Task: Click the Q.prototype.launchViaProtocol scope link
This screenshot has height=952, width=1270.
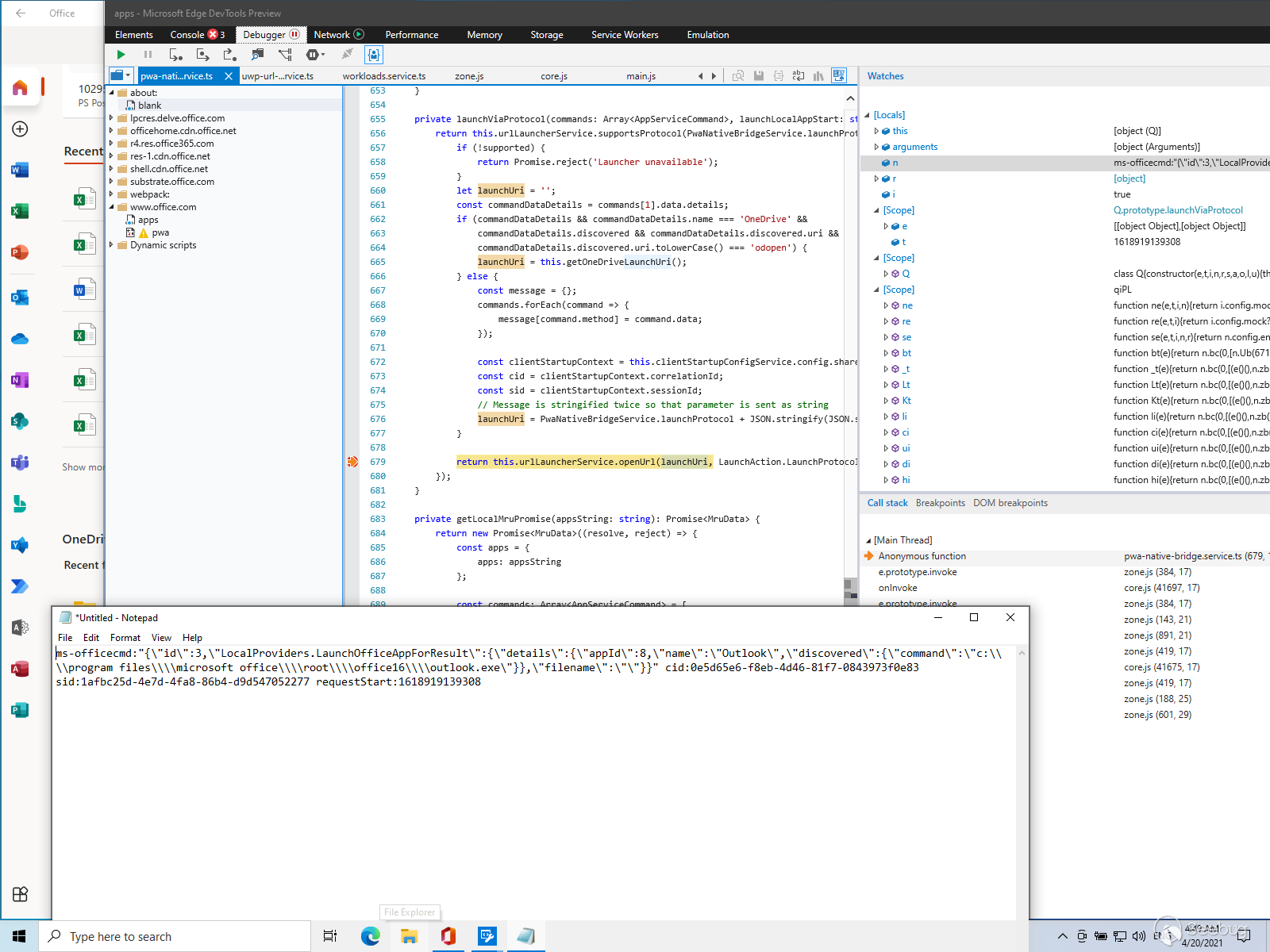Action: [x=1178, y=210]
